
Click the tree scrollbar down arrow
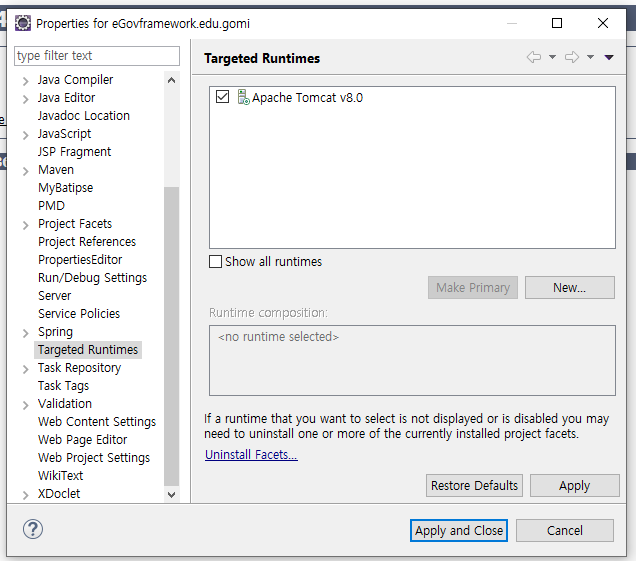(x=172, y=495)
